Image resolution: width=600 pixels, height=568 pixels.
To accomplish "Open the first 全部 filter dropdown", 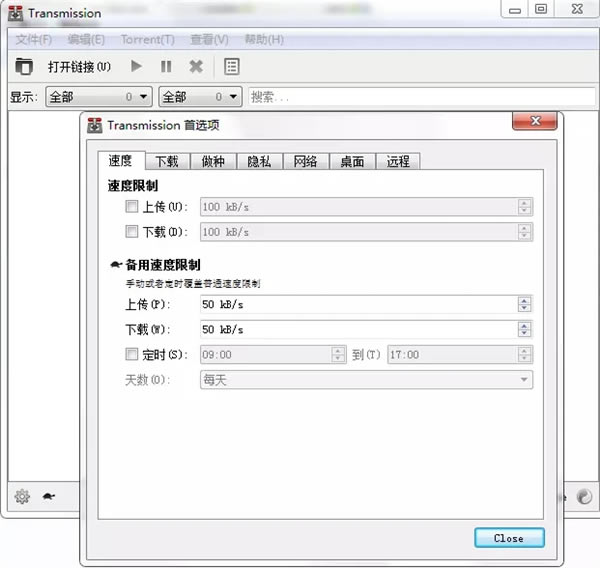I will click(99, 96).
